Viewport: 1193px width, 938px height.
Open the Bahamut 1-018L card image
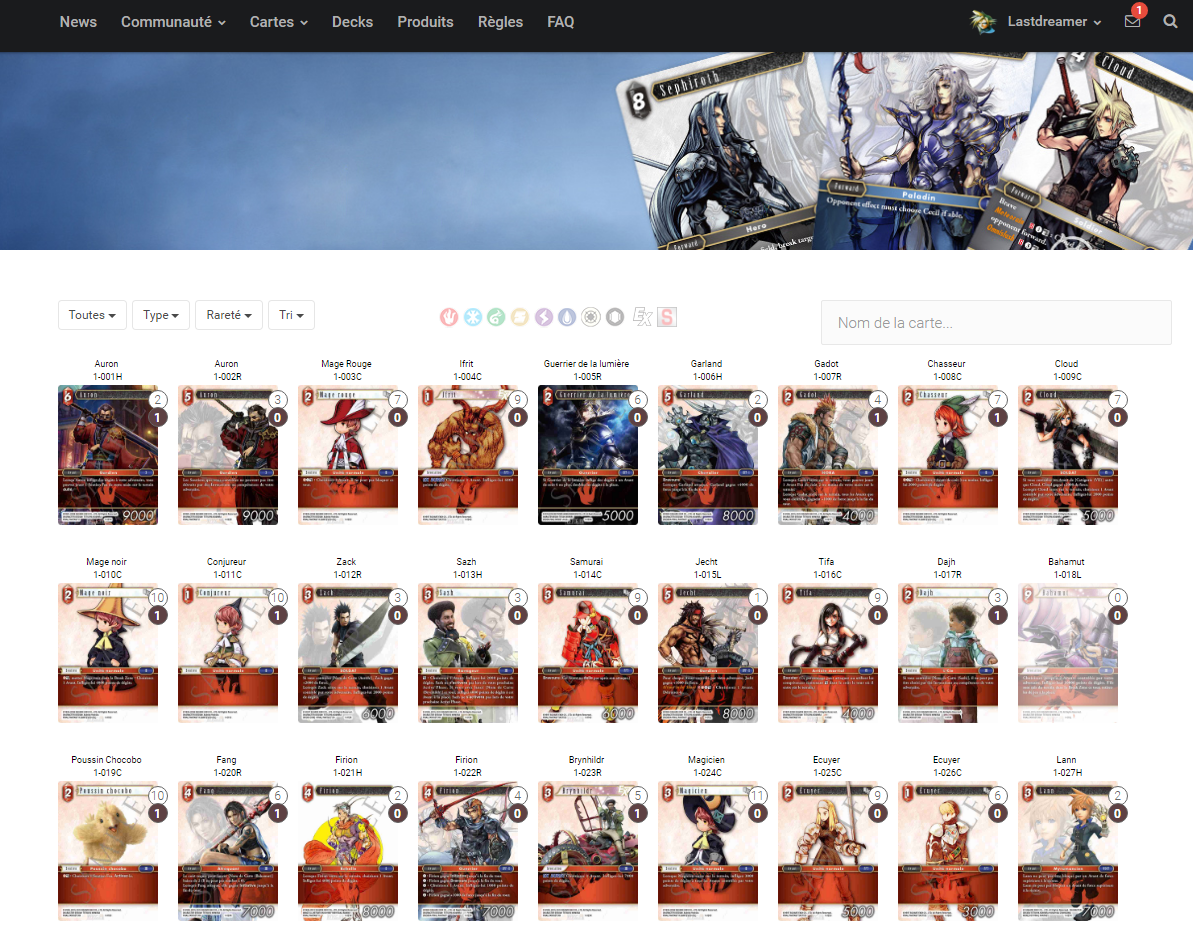(1068, 653)
